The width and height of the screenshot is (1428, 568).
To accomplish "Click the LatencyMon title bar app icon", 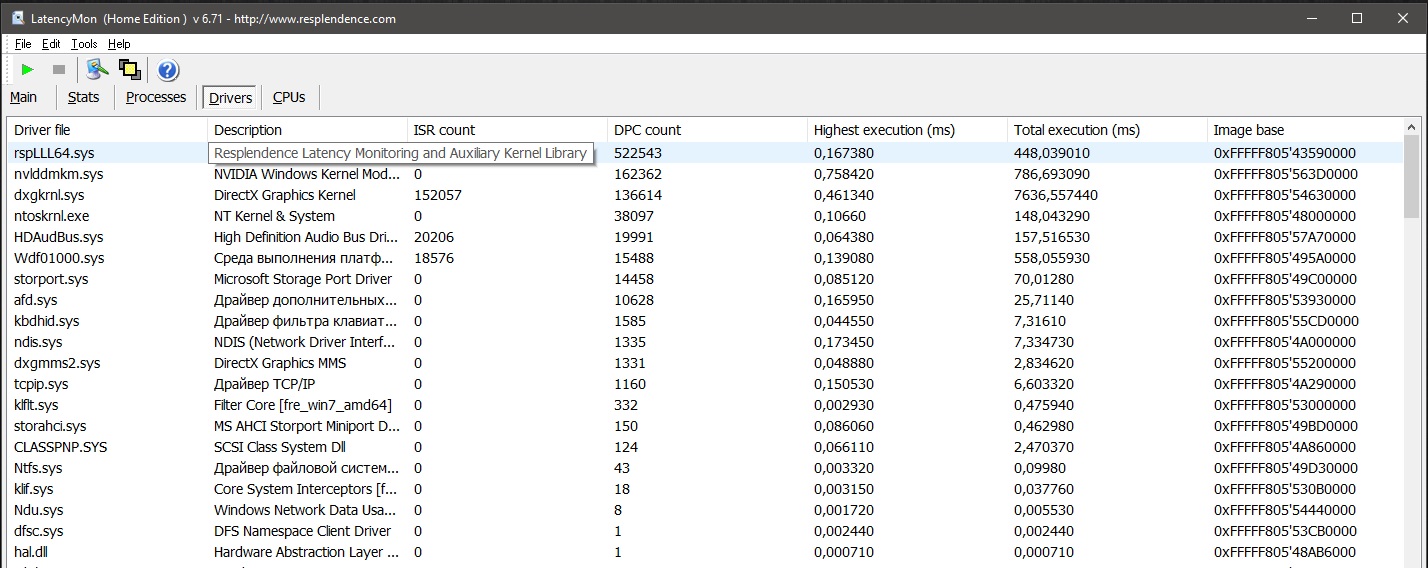I will 17,19.
